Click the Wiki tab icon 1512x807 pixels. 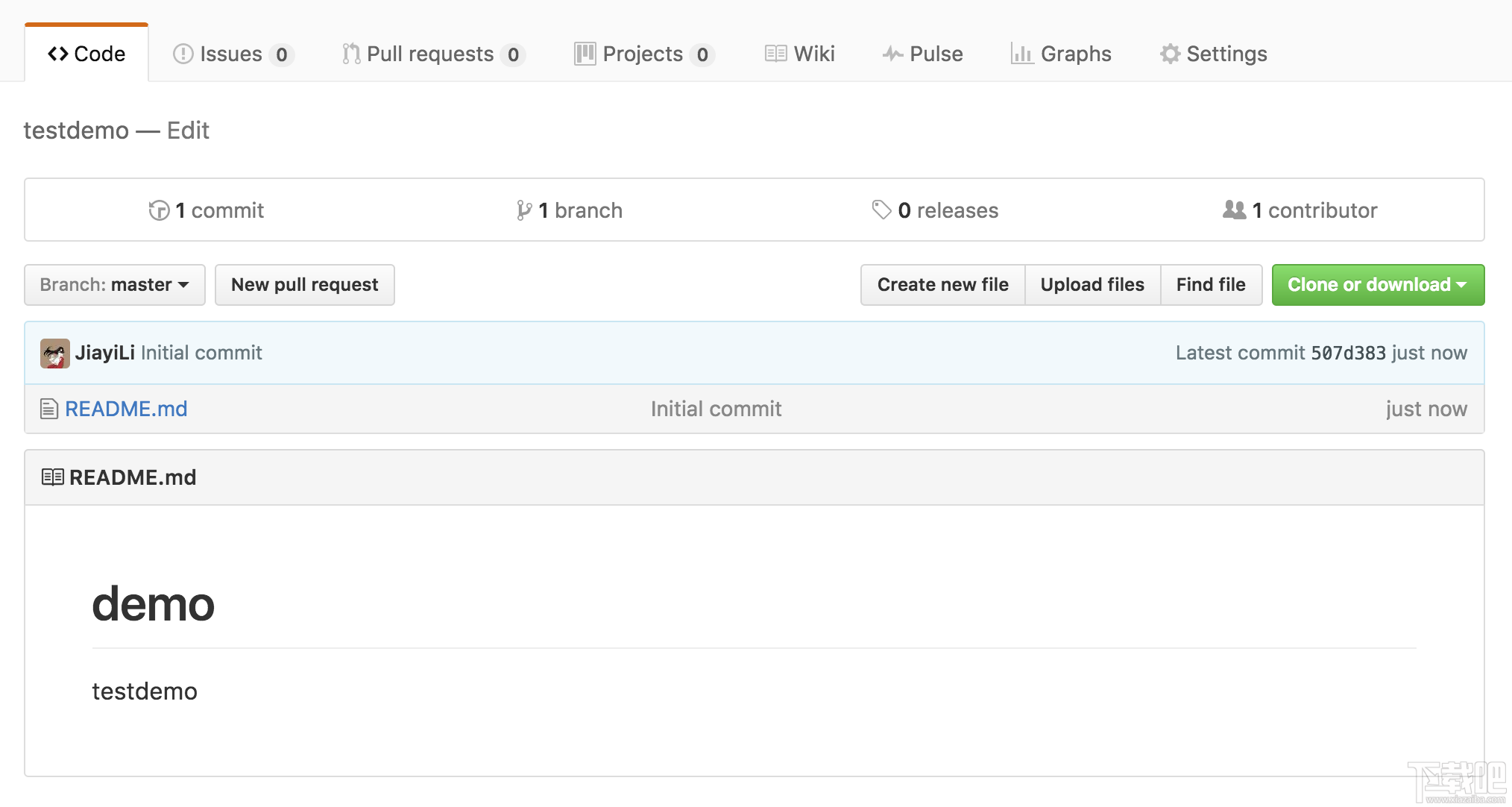click(x=776, y=53)
